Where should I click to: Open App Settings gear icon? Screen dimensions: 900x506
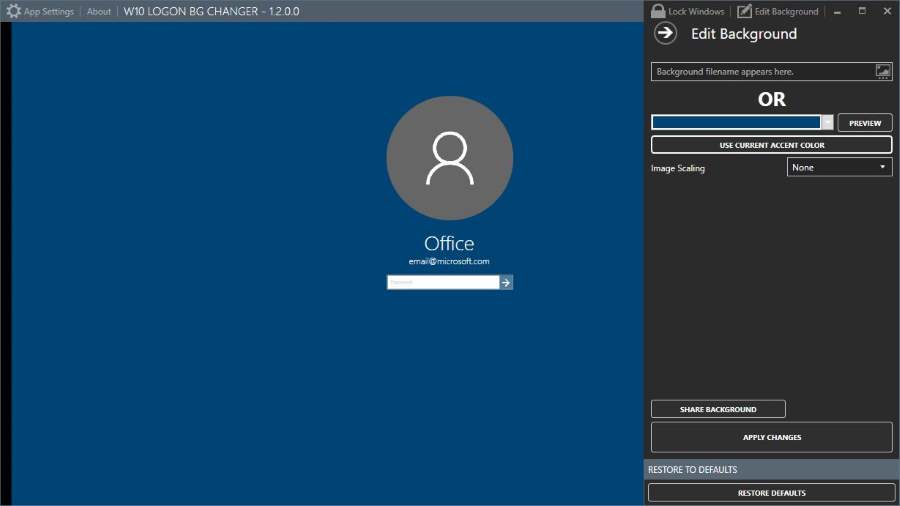click(13, 11)
